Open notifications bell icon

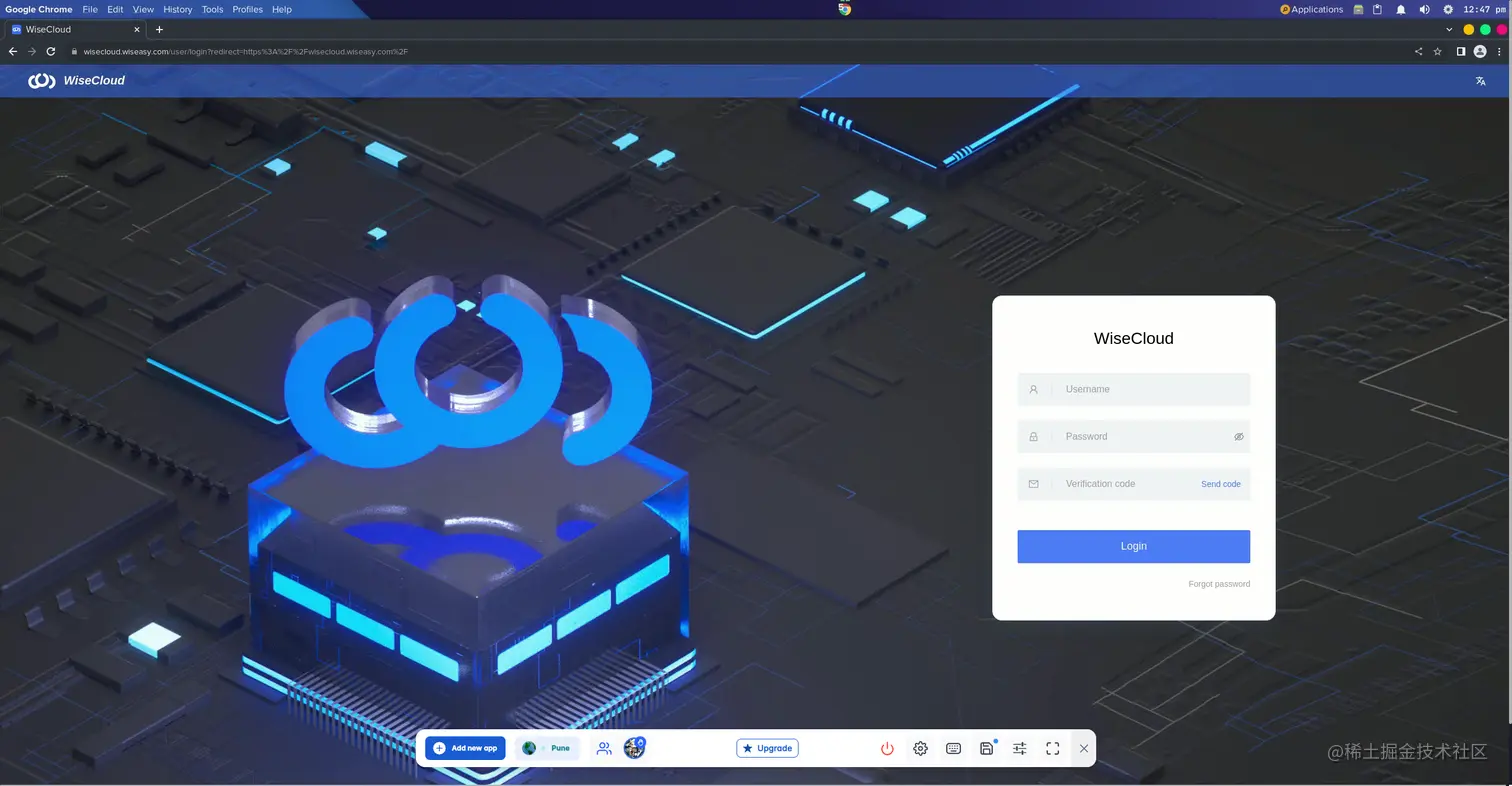(1401, 9)
